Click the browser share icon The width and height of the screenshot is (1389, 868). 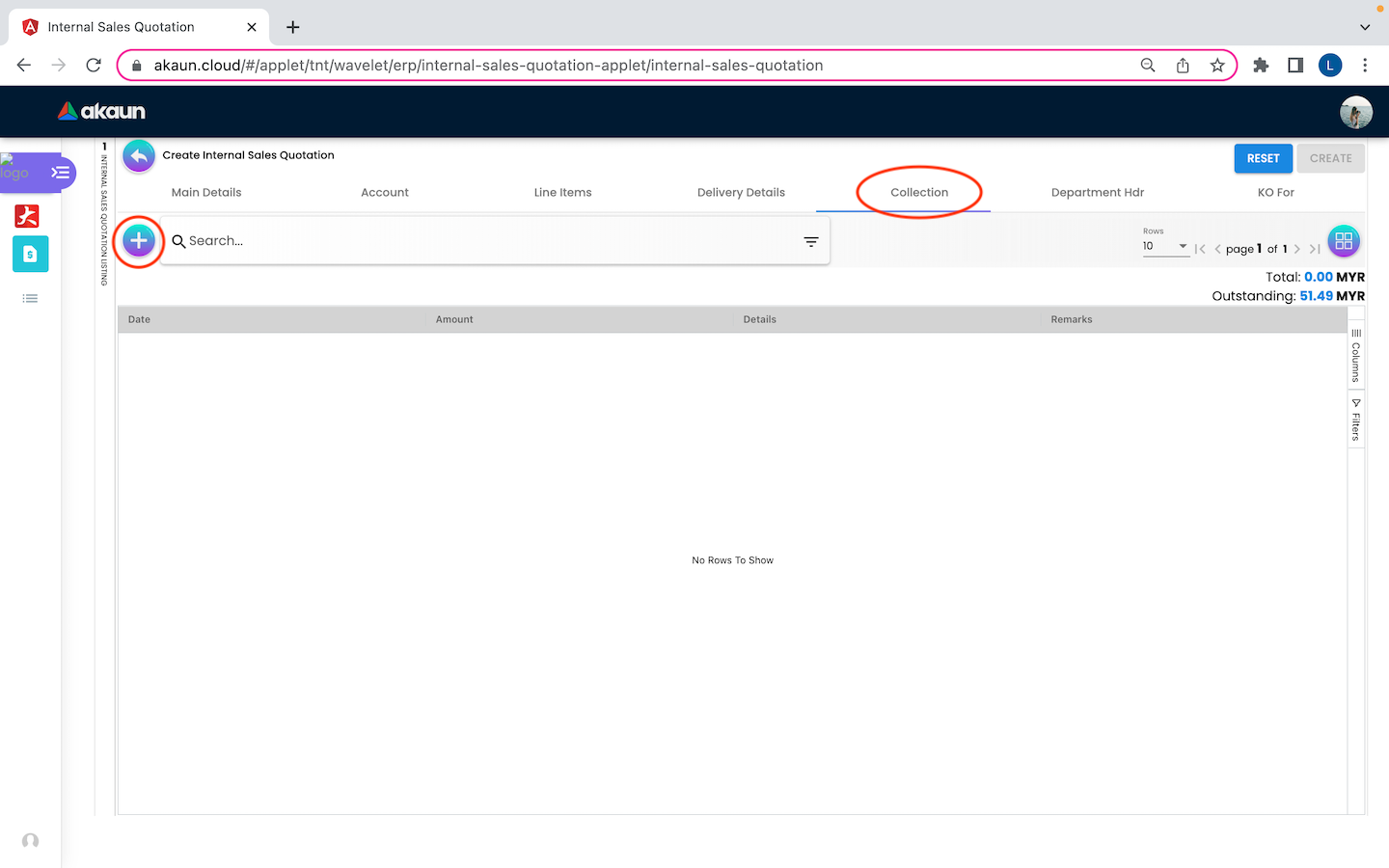point(1183,65)
